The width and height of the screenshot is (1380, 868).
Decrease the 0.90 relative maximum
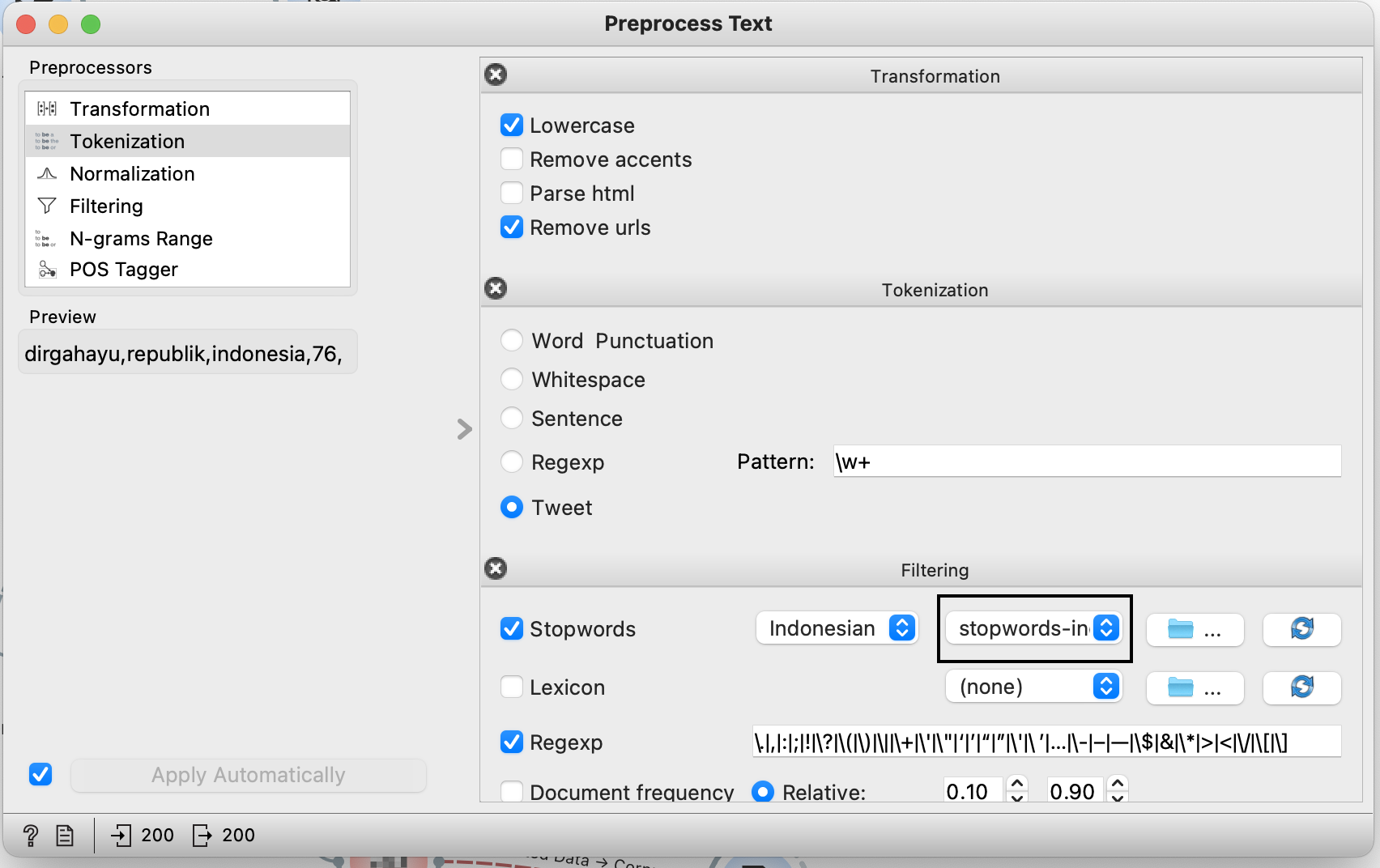(x=1118, y=797)
